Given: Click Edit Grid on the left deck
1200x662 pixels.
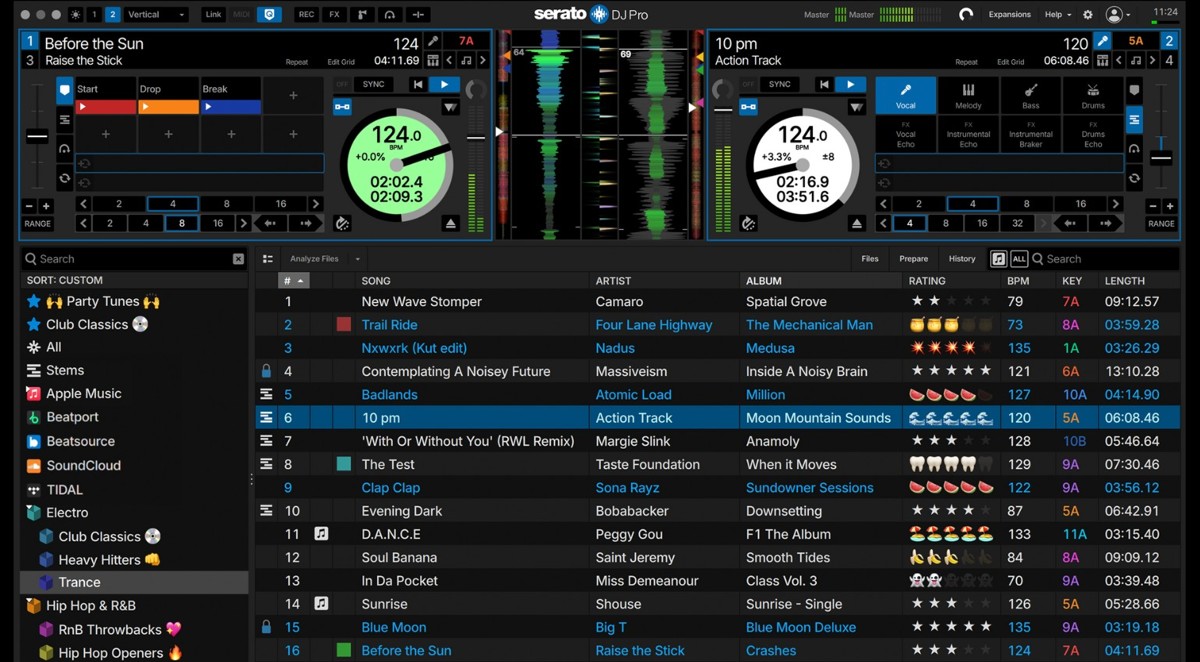Looking at the screenshot, I should click(340, 62).
